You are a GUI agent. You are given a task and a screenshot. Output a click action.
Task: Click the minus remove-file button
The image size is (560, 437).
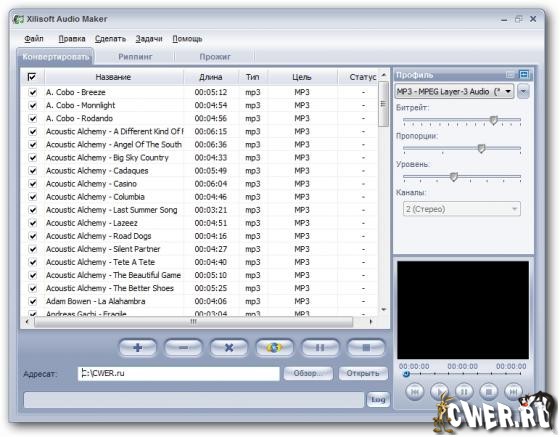tap(183, 347)
